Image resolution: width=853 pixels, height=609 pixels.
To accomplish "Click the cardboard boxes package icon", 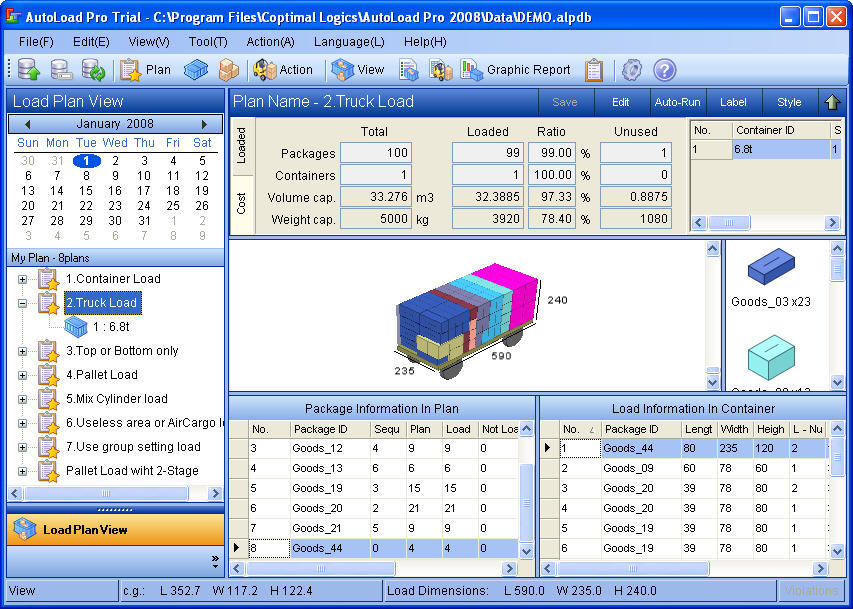I will coord(228,70).
